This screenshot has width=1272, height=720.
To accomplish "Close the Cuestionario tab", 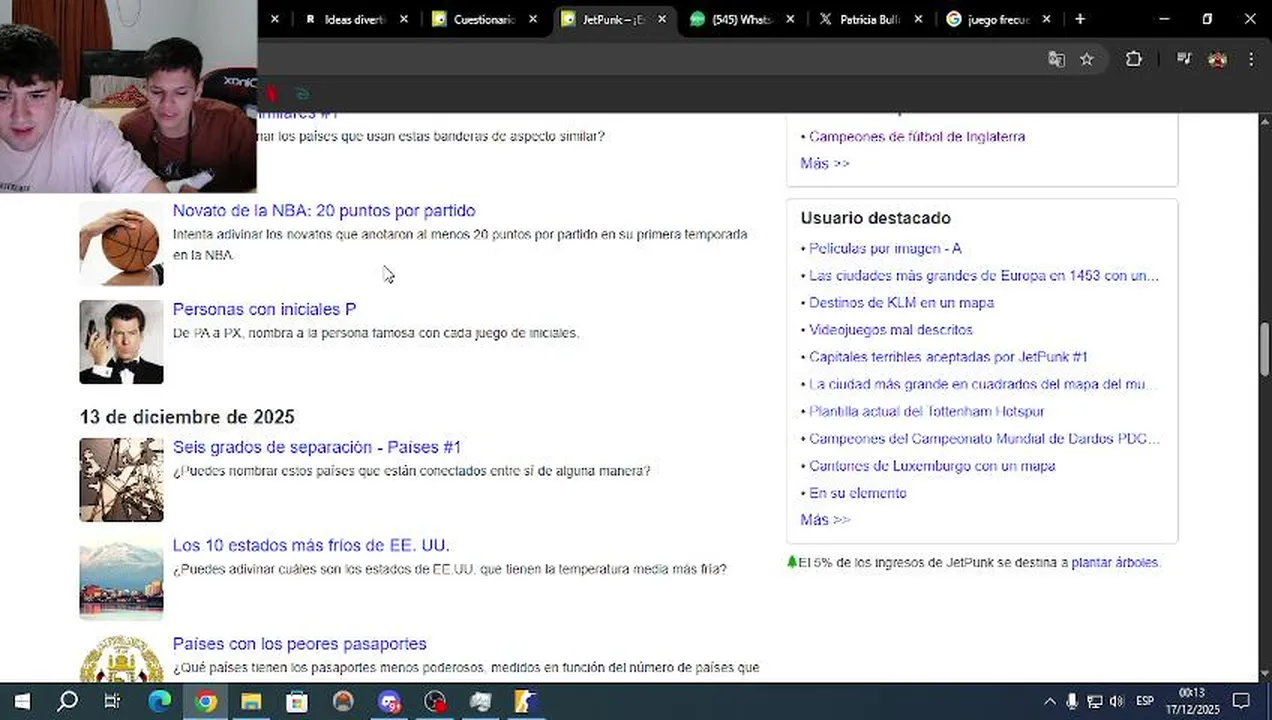I will point(533,19).
